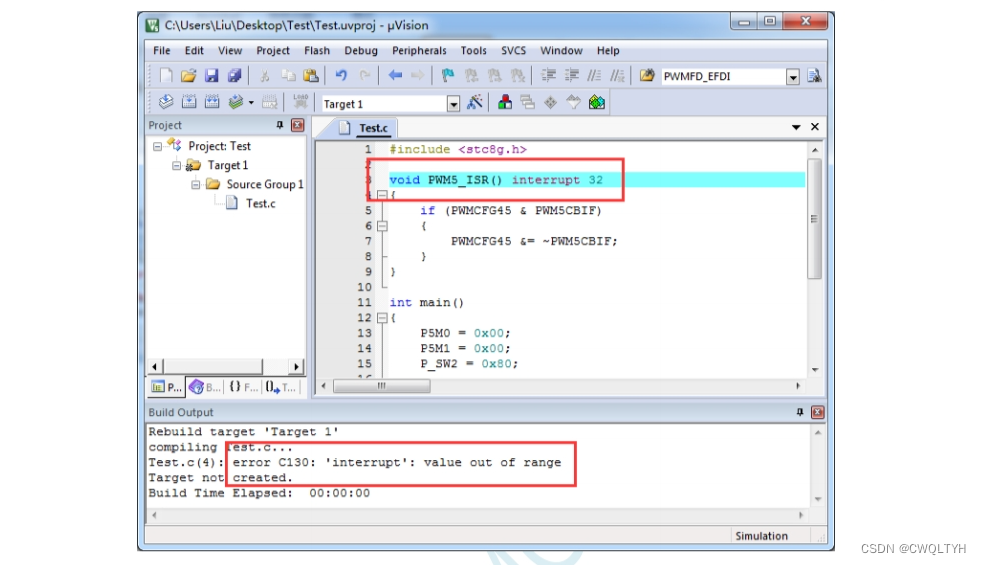Click the Simulation status bar entry
Image resolution: width=981 pixels, height=565 pixels.
pyautogui.click(x=761, y=536)
